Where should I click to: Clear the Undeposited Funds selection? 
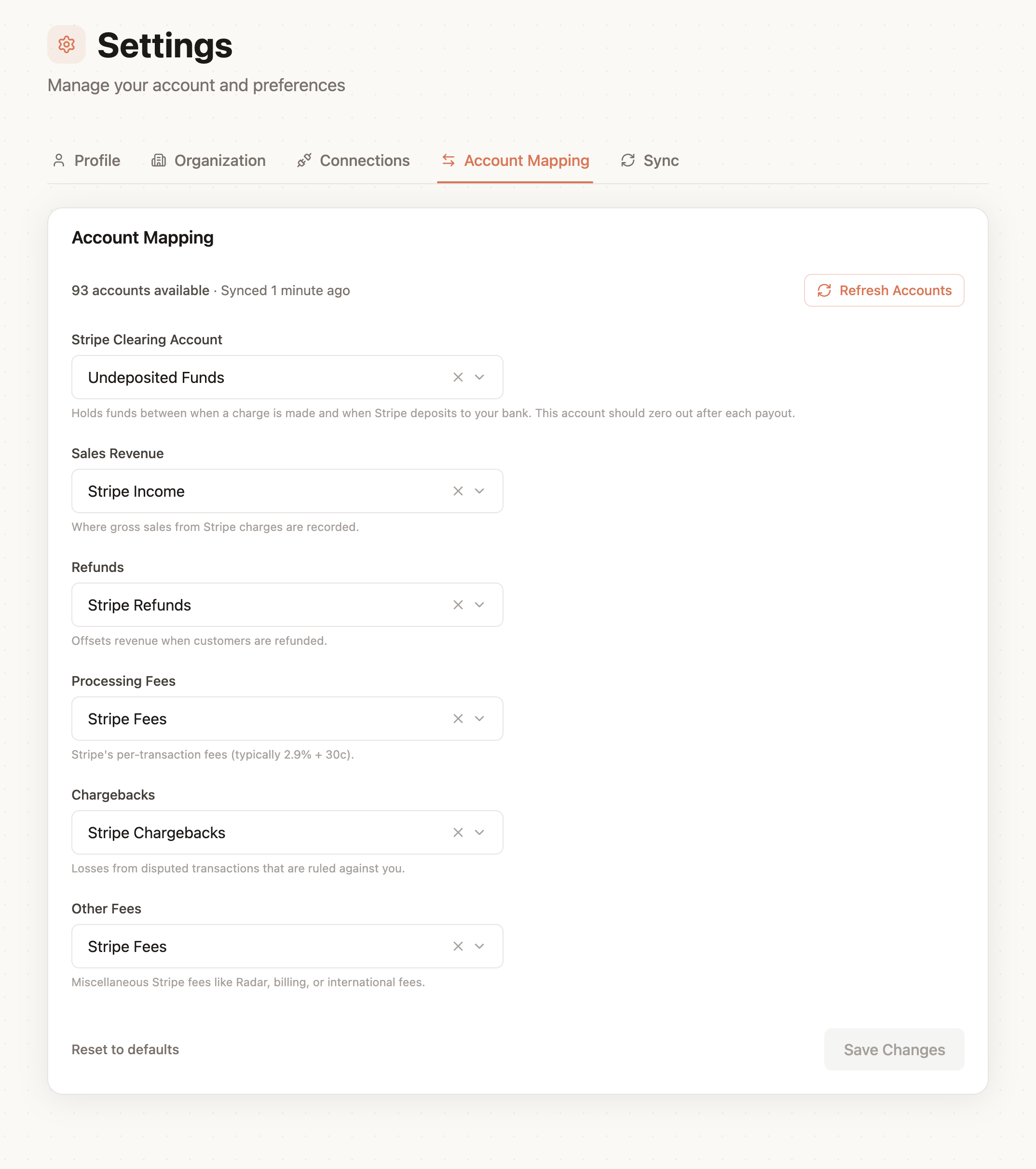458,377
